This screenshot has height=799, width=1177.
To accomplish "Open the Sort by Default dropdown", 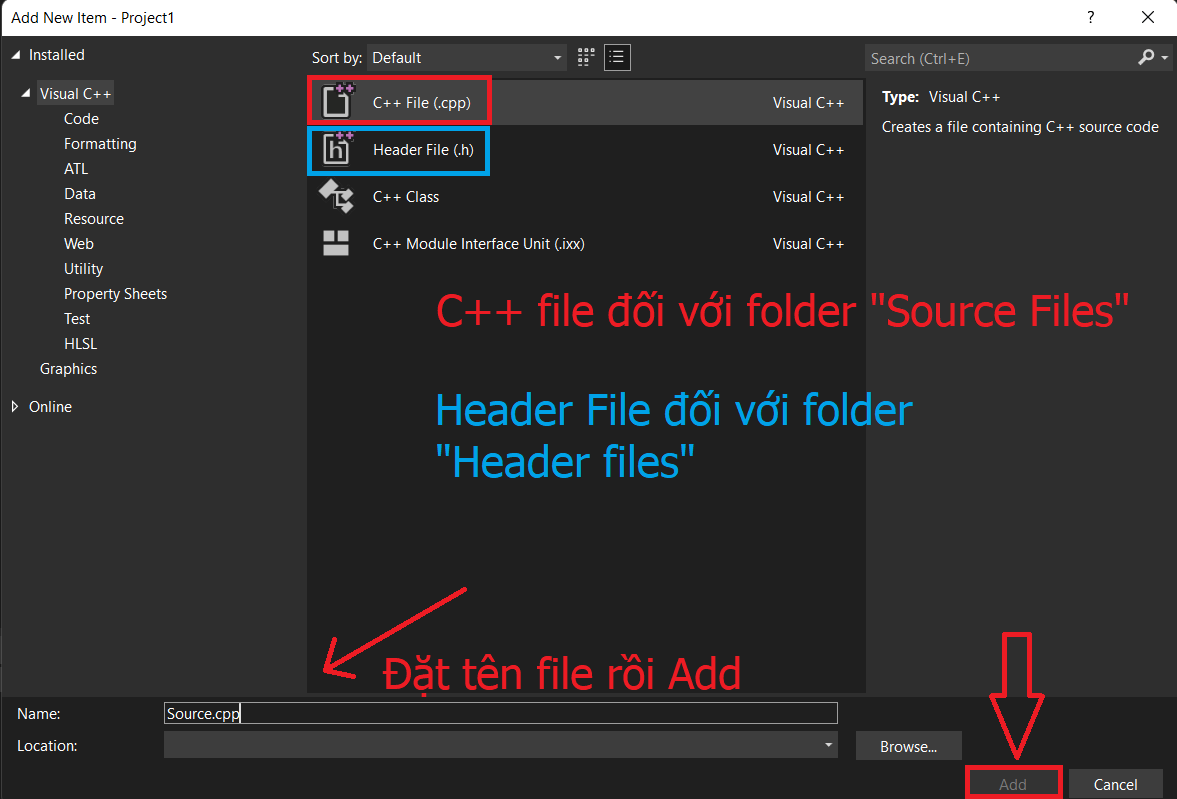I will coord(466,58).
